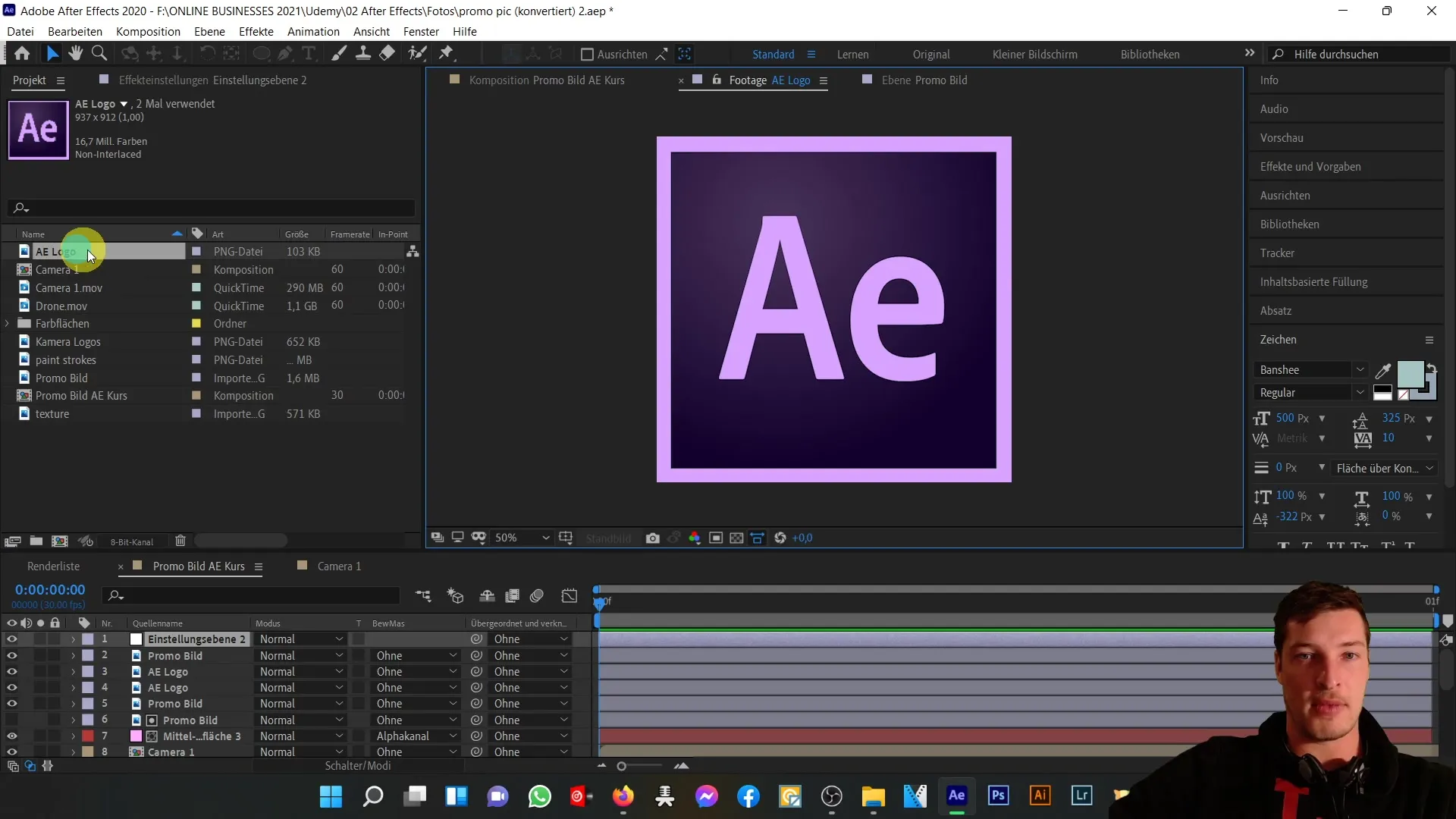Open the composition mini-flowchart icon in timeline
This screenshot has width=1456, height=819.
423,596
